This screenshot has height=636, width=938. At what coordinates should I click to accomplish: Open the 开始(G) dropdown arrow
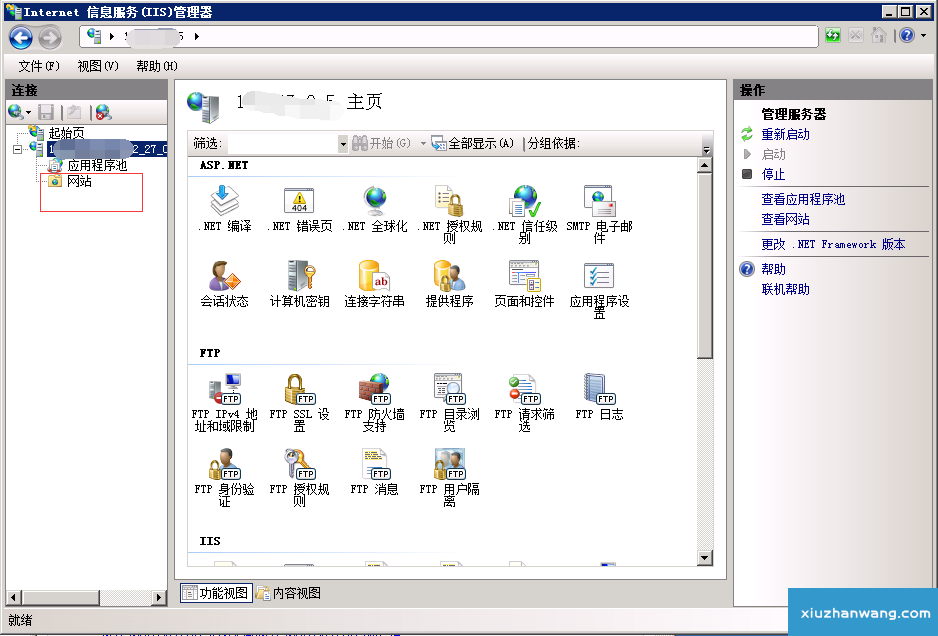point(424,144)
